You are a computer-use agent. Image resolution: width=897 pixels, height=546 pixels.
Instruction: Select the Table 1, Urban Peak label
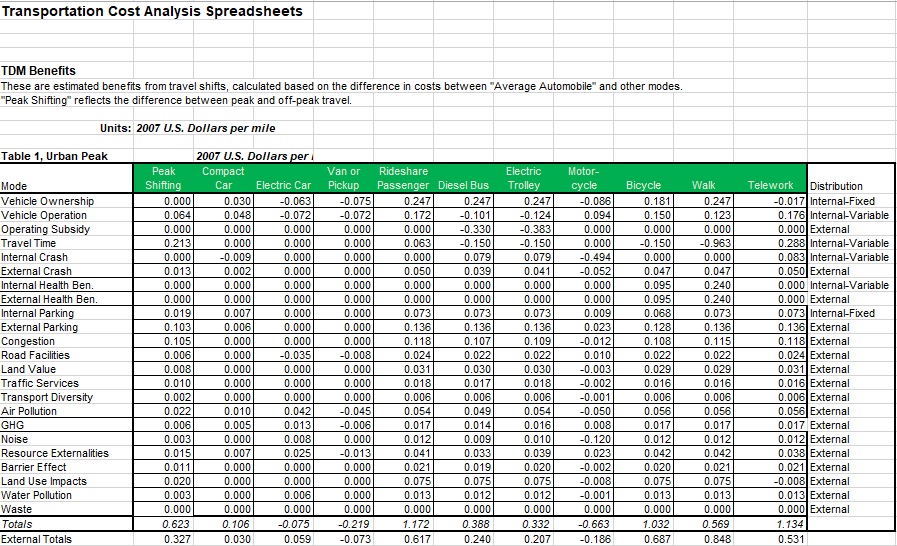(x=54, y=156)
